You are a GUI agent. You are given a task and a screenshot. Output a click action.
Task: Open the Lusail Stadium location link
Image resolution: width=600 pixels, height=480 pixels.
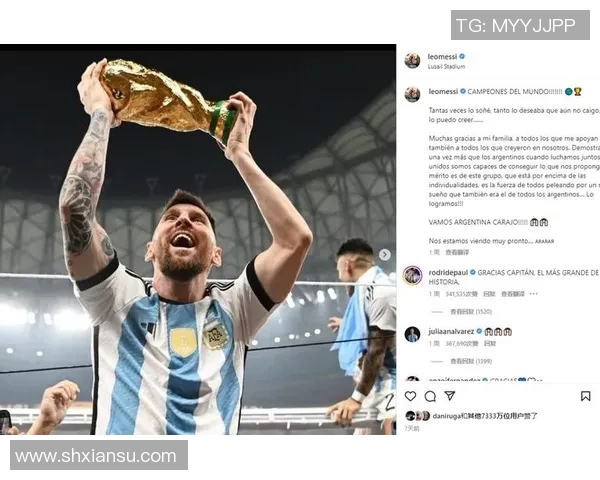(x=447, y=67)
